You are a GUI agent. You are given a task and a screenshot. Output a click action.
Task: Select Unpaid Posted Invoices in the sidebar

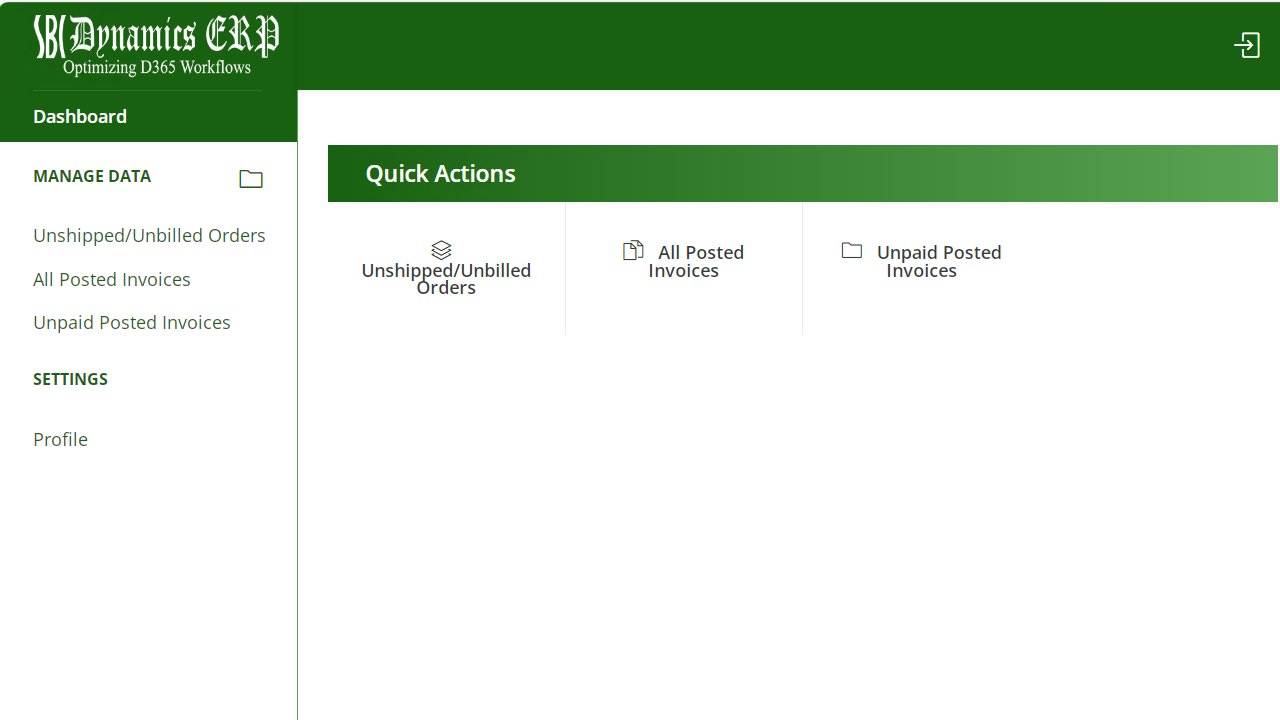click(x=131, y=322)
